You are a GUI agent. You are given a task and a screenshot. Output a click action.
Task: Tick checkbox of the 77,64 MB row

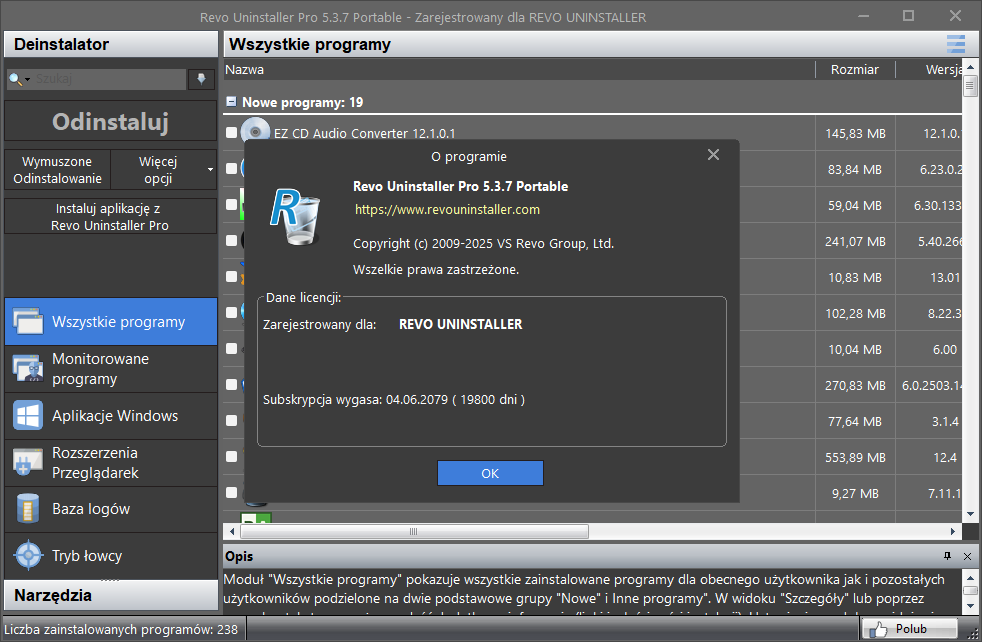tap(232, 420)
